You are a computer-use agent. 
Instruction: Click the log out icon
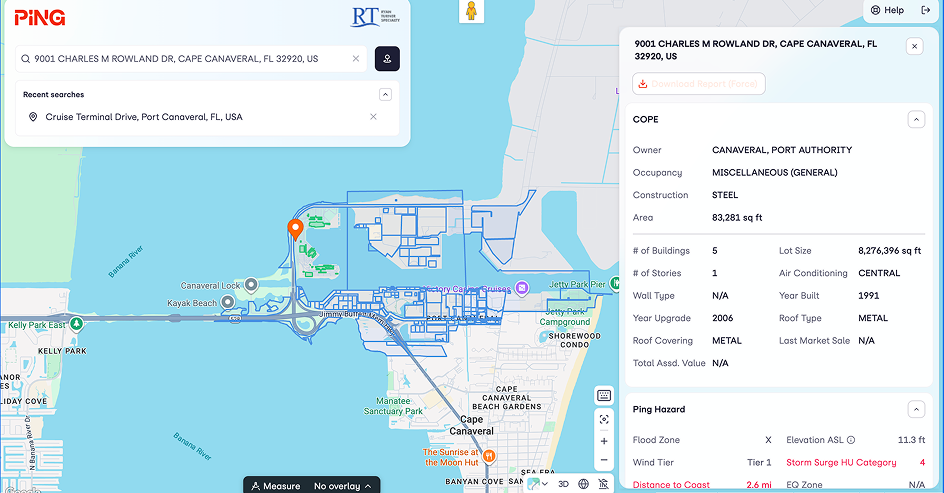pos(925,10)
